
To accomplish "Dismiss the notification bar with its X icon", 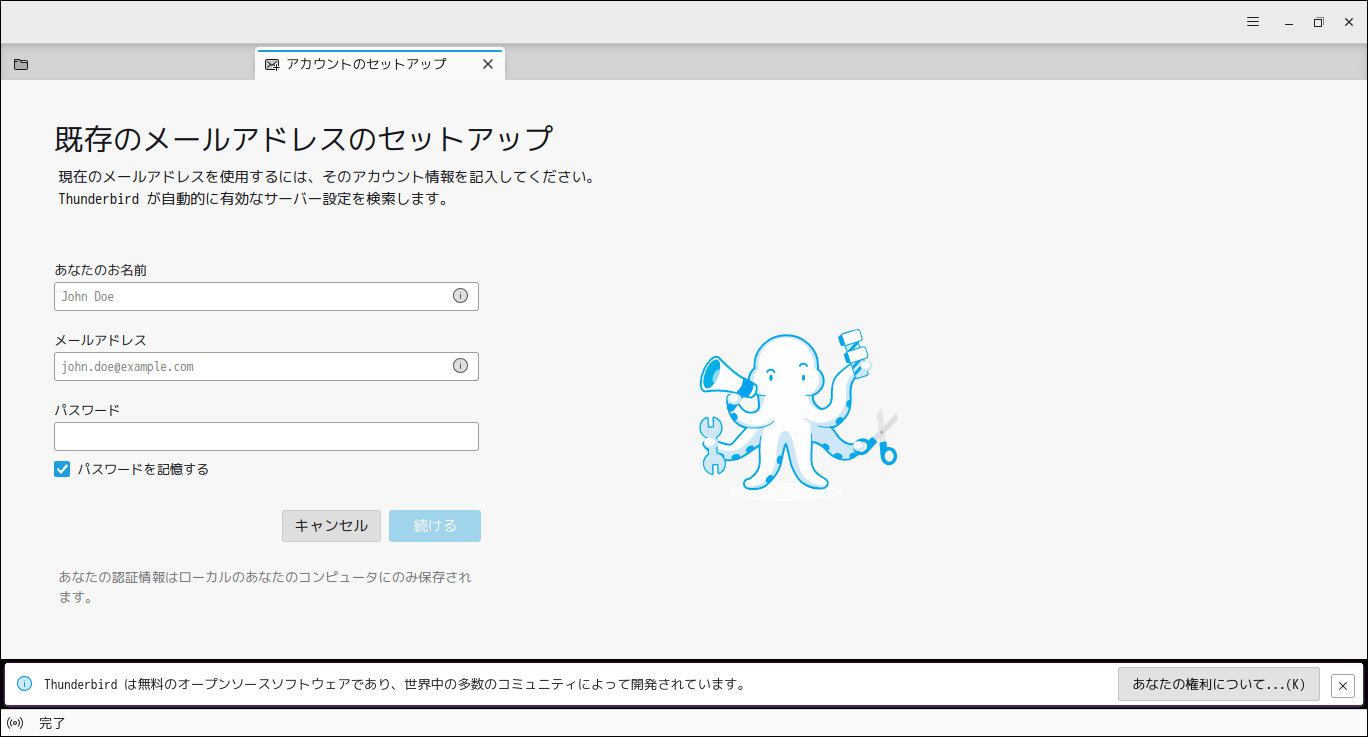I will point(1343,684).
